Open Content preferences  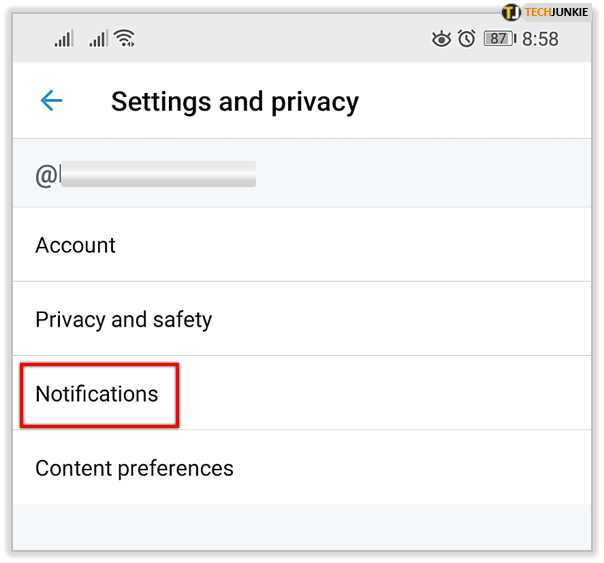134,468
